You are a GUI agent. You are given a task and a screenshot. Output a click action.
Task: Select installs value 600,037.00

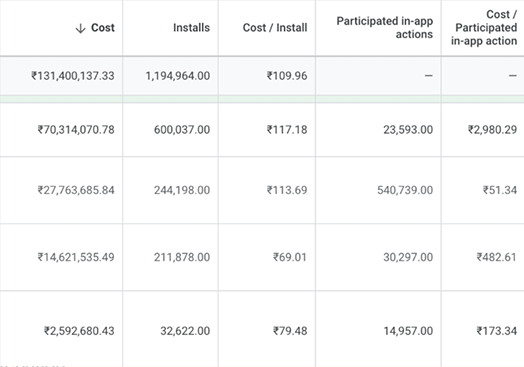pos(182,130)
